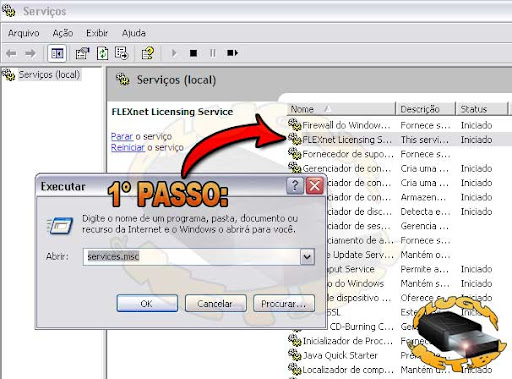
Task: Click the Serviços window title bar icon
Action: [9, 11]
